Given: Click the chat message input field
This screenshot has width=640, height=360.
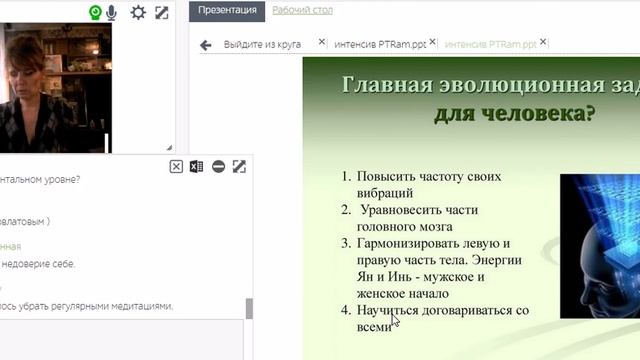Looking at the screenshot, I should (122, 340).
